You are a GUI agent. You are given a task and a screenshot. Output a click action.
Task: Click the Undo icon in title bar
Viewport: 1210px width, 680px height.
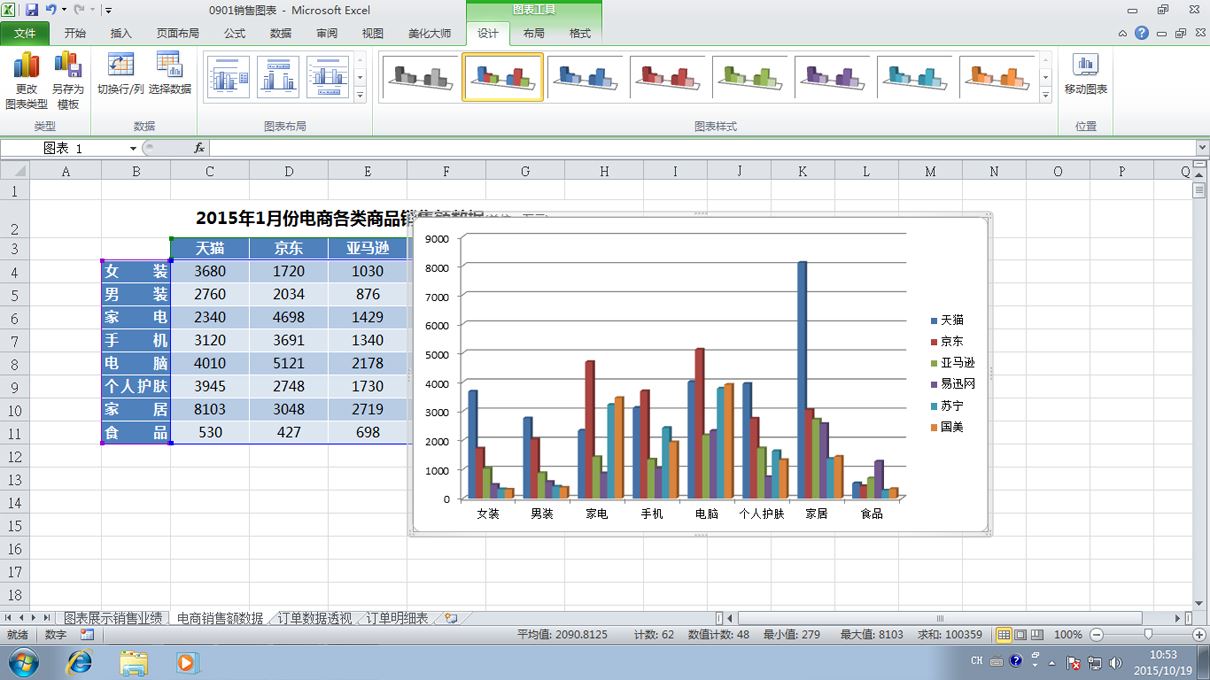[x=50, y=10]
